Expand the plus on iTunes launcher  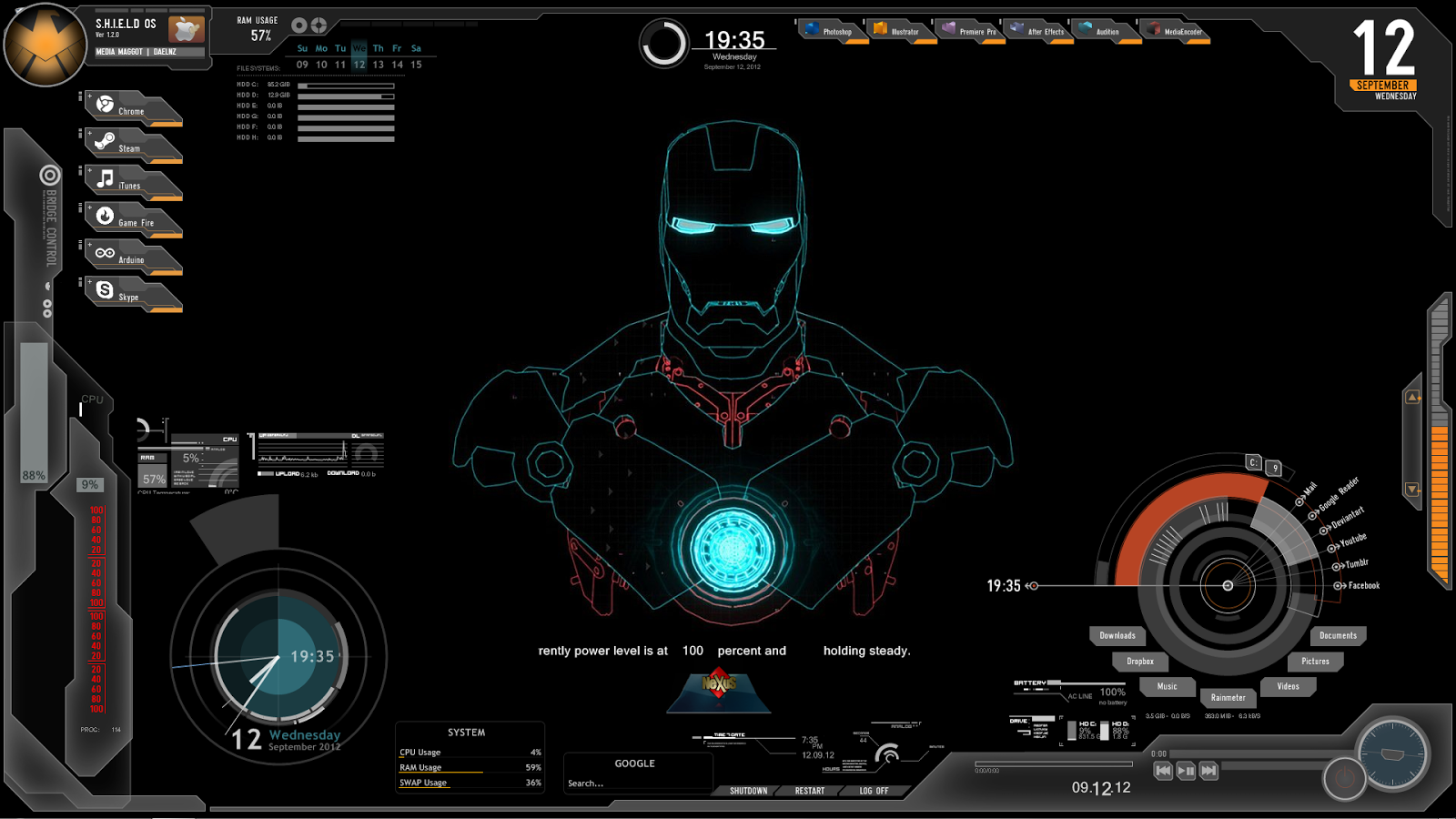coord(89,170)
